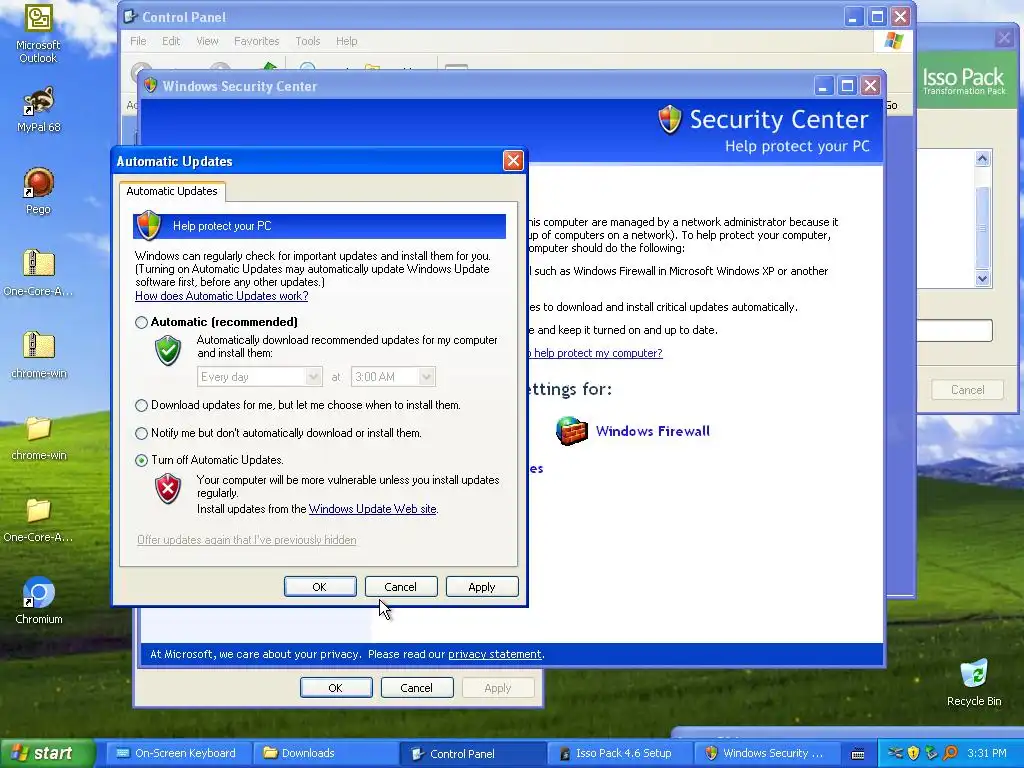Click the Isso Pack scrollbar thumb
This screenshot has height=768, width=1024.
(x=982, y=227)
